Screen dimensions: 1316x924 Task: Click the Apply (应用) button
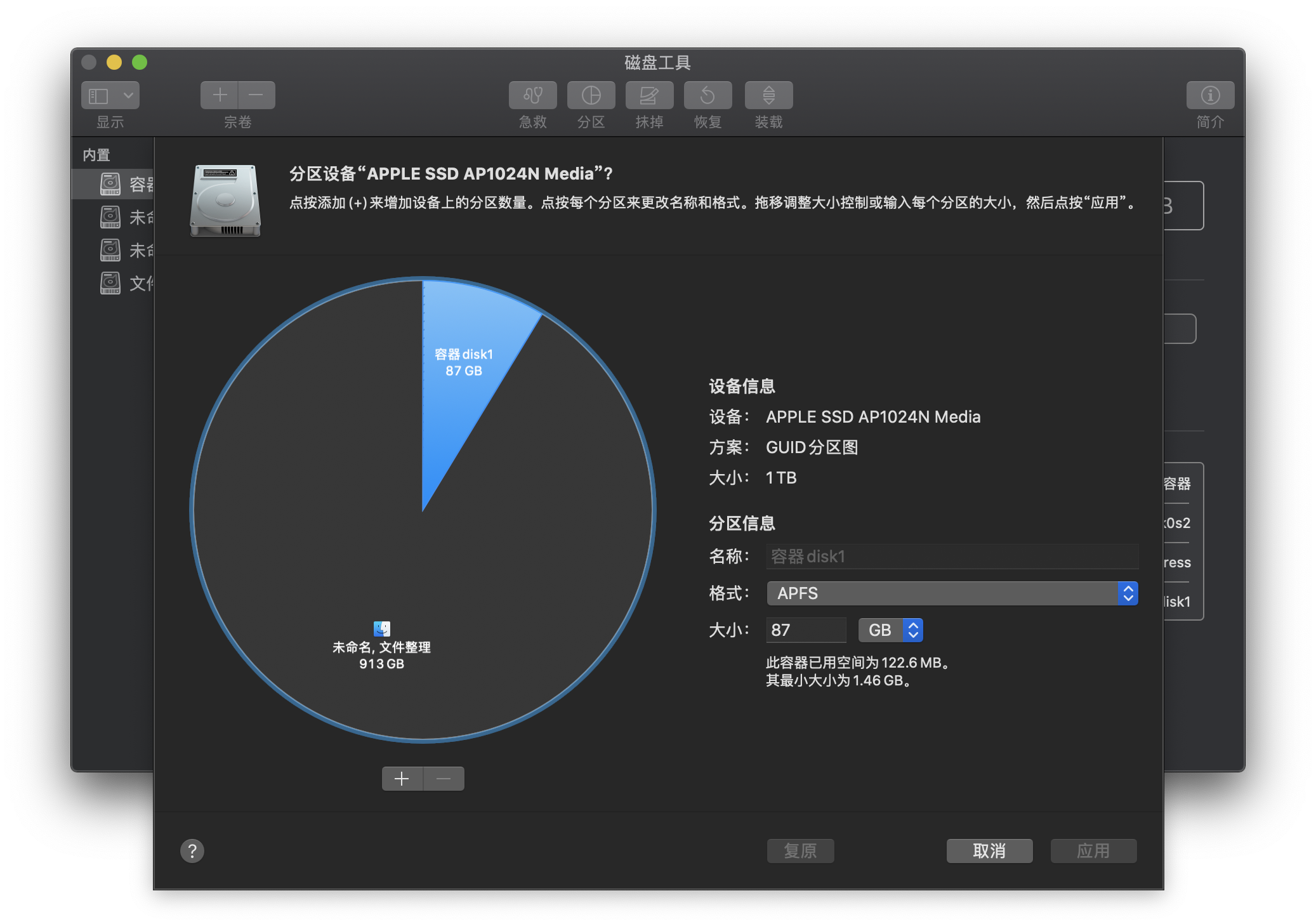coord(1093,851)
